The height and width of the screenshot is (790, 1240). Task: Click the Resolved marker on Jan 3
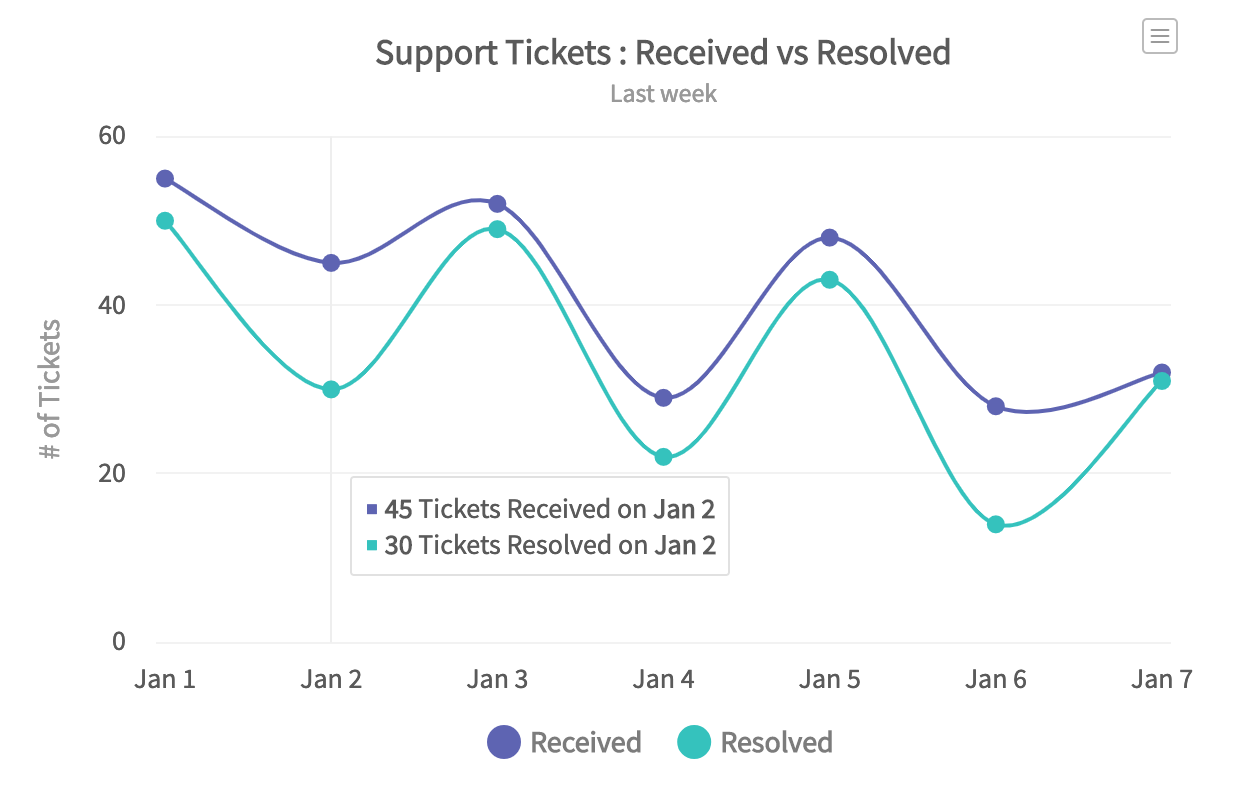(x=497, y=229)
